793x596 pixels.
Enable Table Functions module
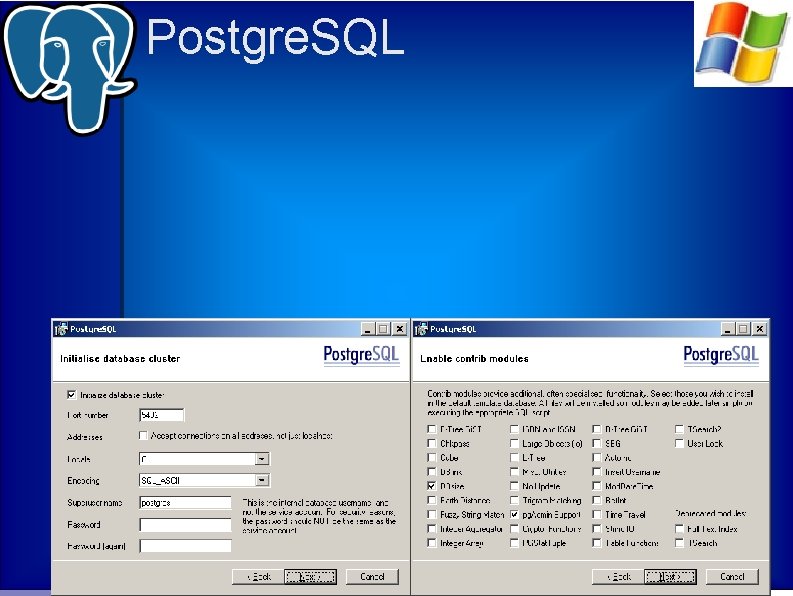pyautogui.click(x=597, y=543)
